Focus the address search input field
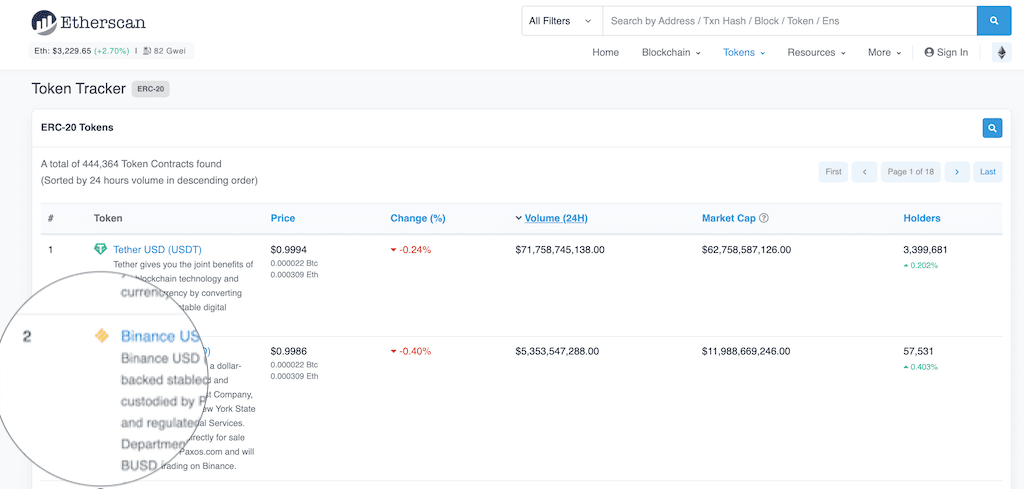The height and width of the screenshot is (489, 1024). 790,21
